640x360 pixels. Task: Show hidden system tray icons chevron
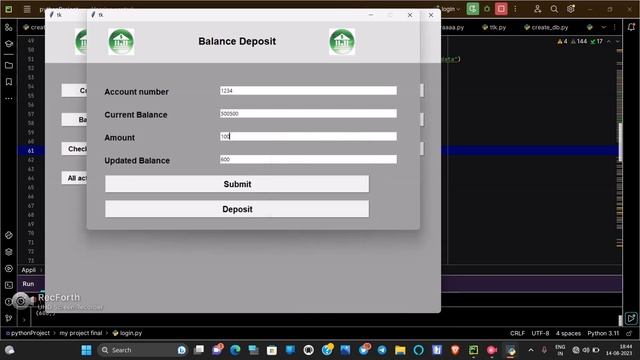point(531,350)
